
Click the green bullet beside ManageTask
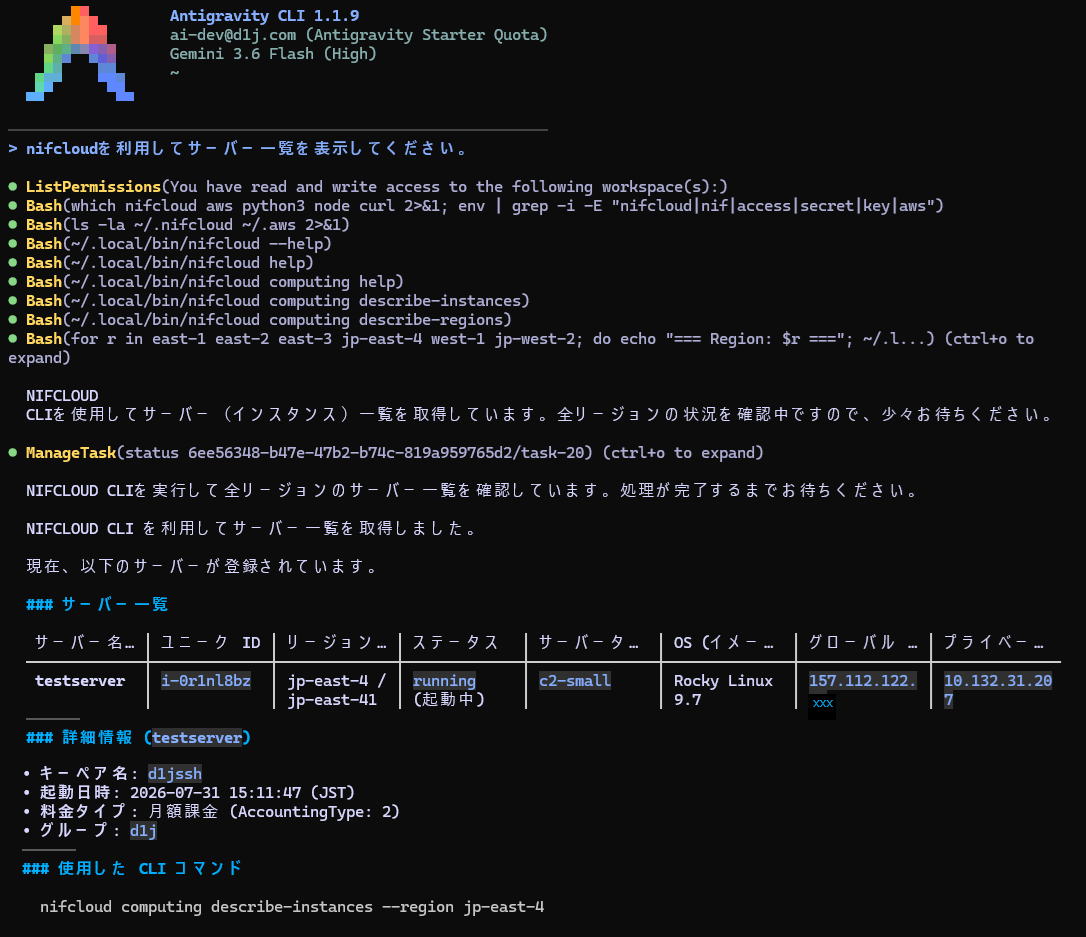point(12,453)
